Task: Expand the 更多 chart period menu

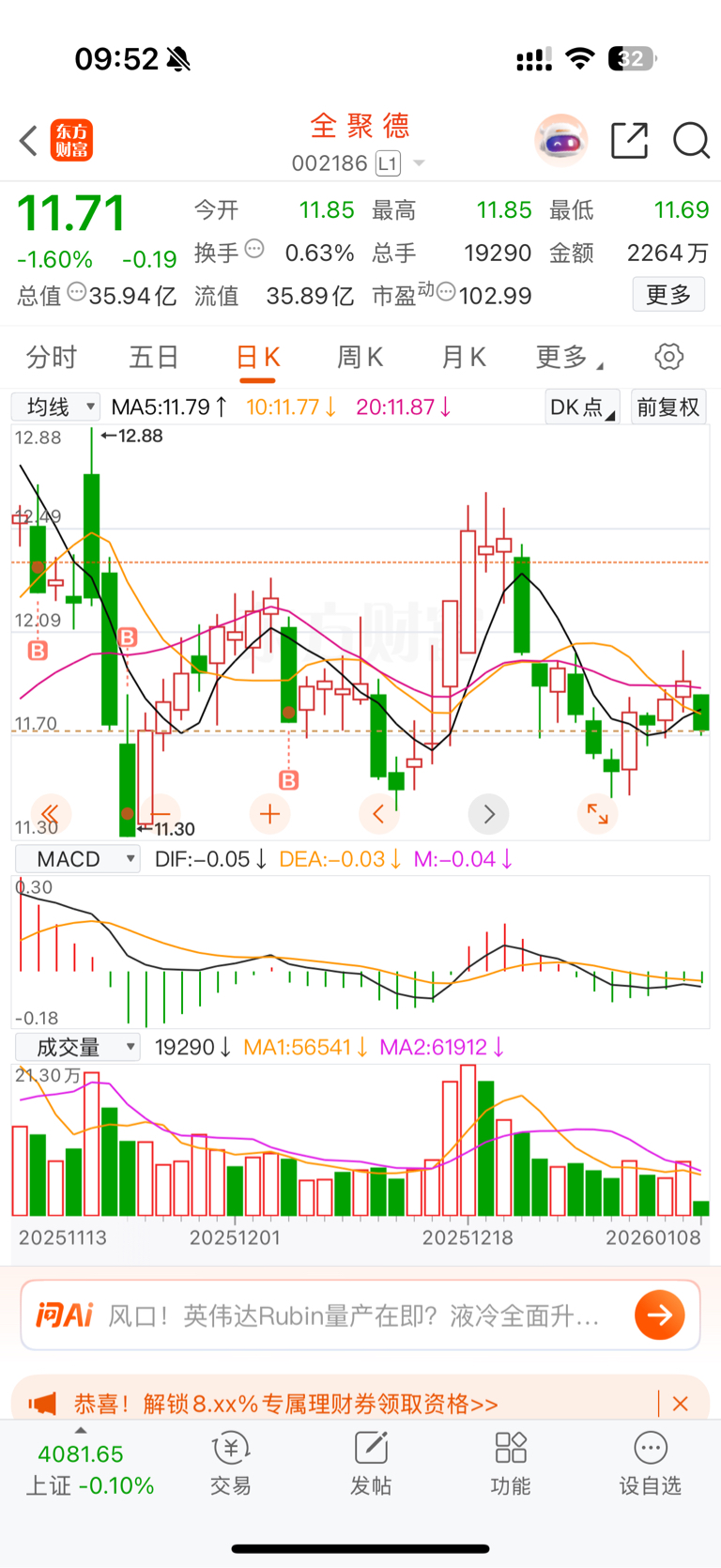Action: [569, 357]
